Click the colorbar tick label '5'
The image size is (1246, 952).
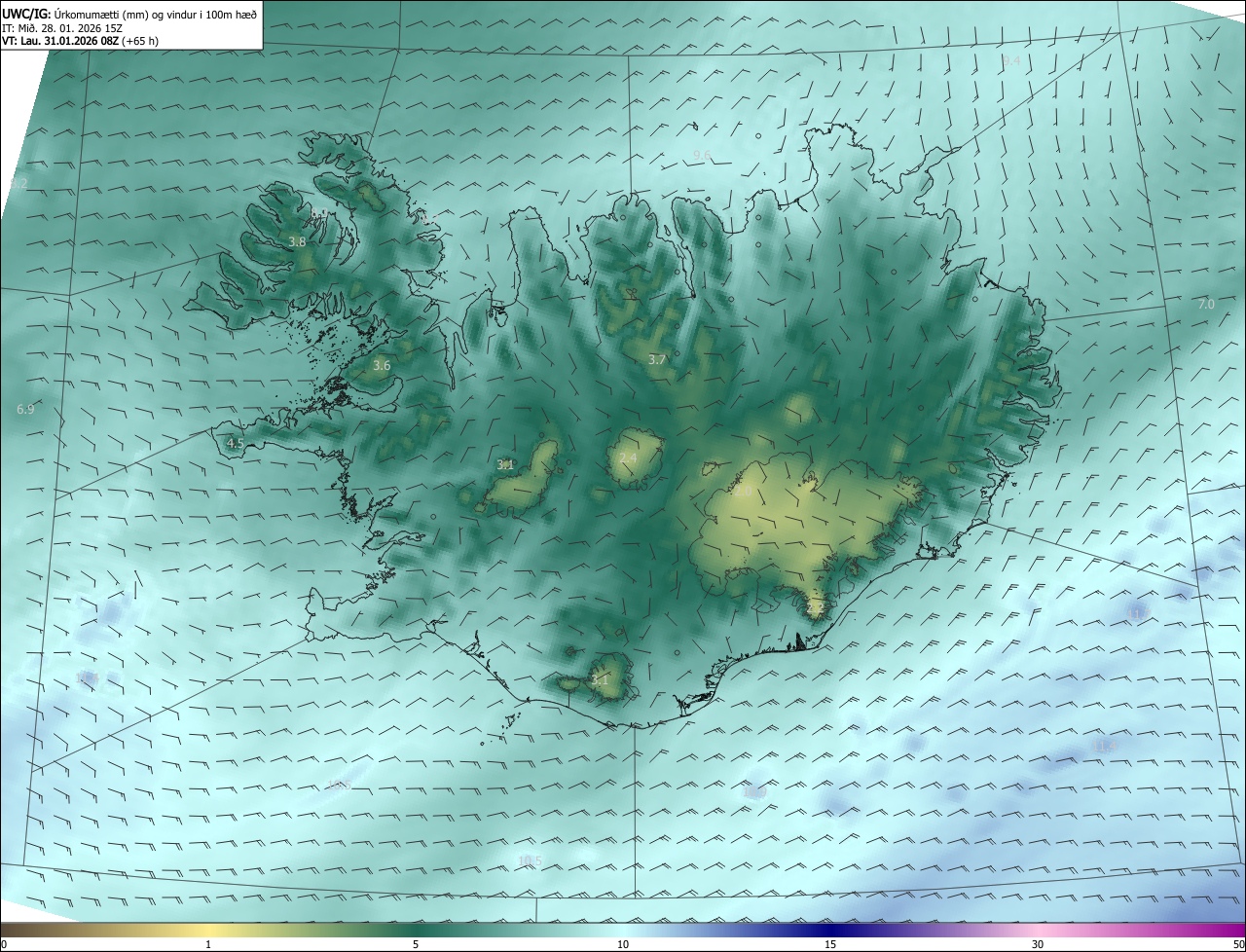click(x=416, y=944)
